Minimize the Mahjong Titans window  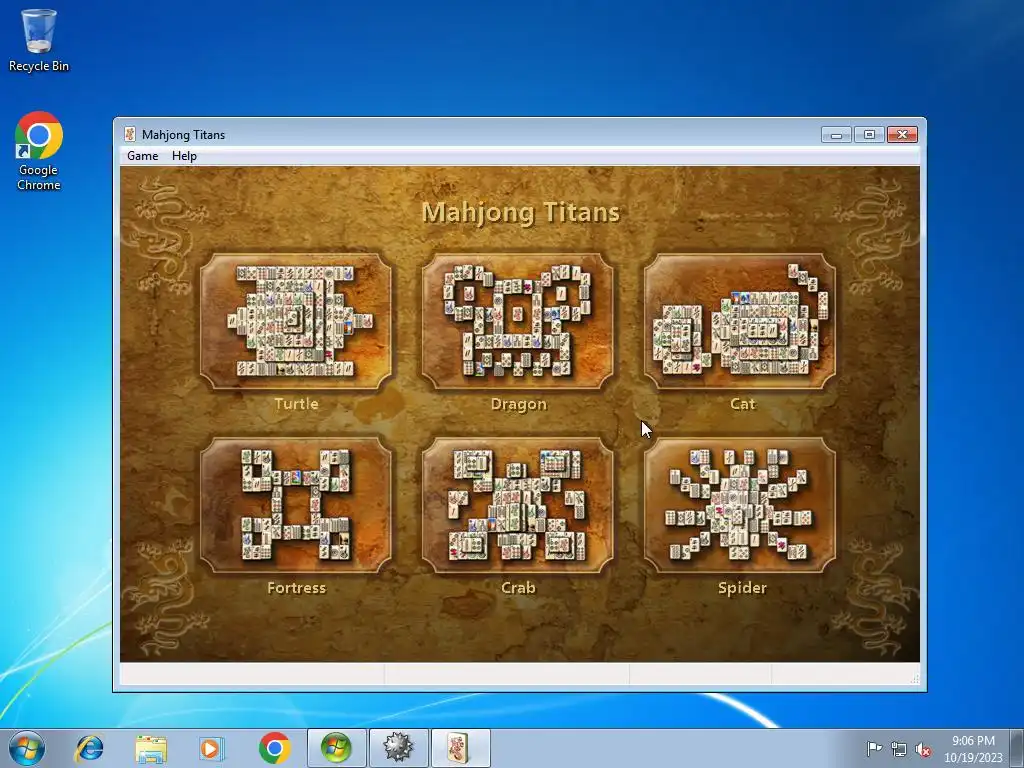[x=836, y=135]
